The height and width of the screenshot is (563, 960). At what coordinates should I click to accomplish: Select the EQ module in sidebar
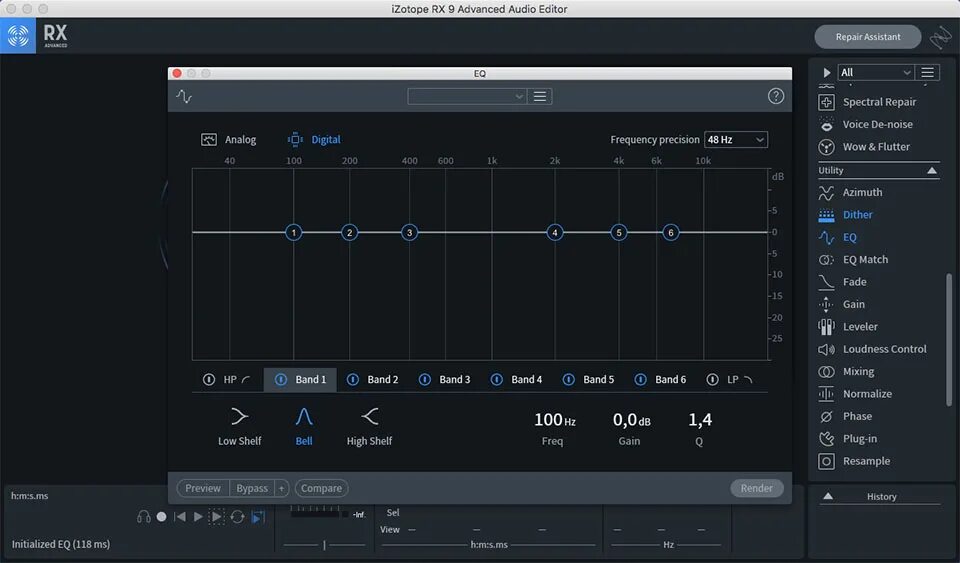838,237
